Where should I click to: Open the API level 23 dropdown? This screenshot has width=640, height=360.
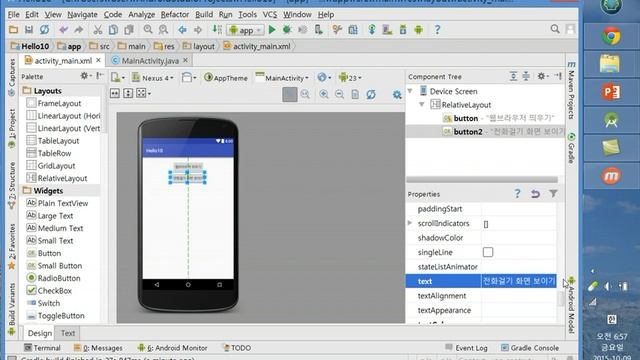pyautogui.click(x=350, y=78)
